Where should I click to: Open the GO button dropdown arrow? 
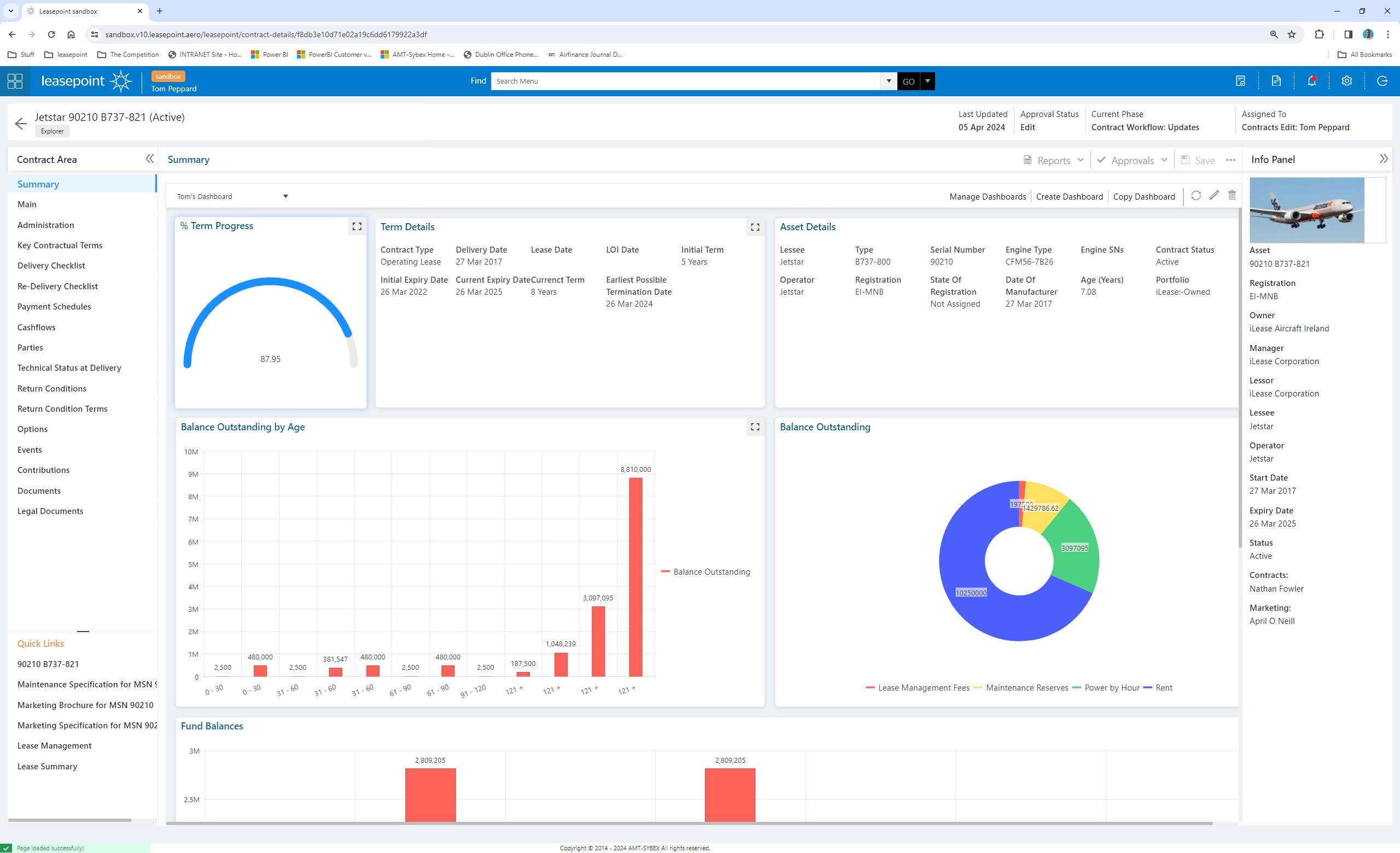(927, 81)
